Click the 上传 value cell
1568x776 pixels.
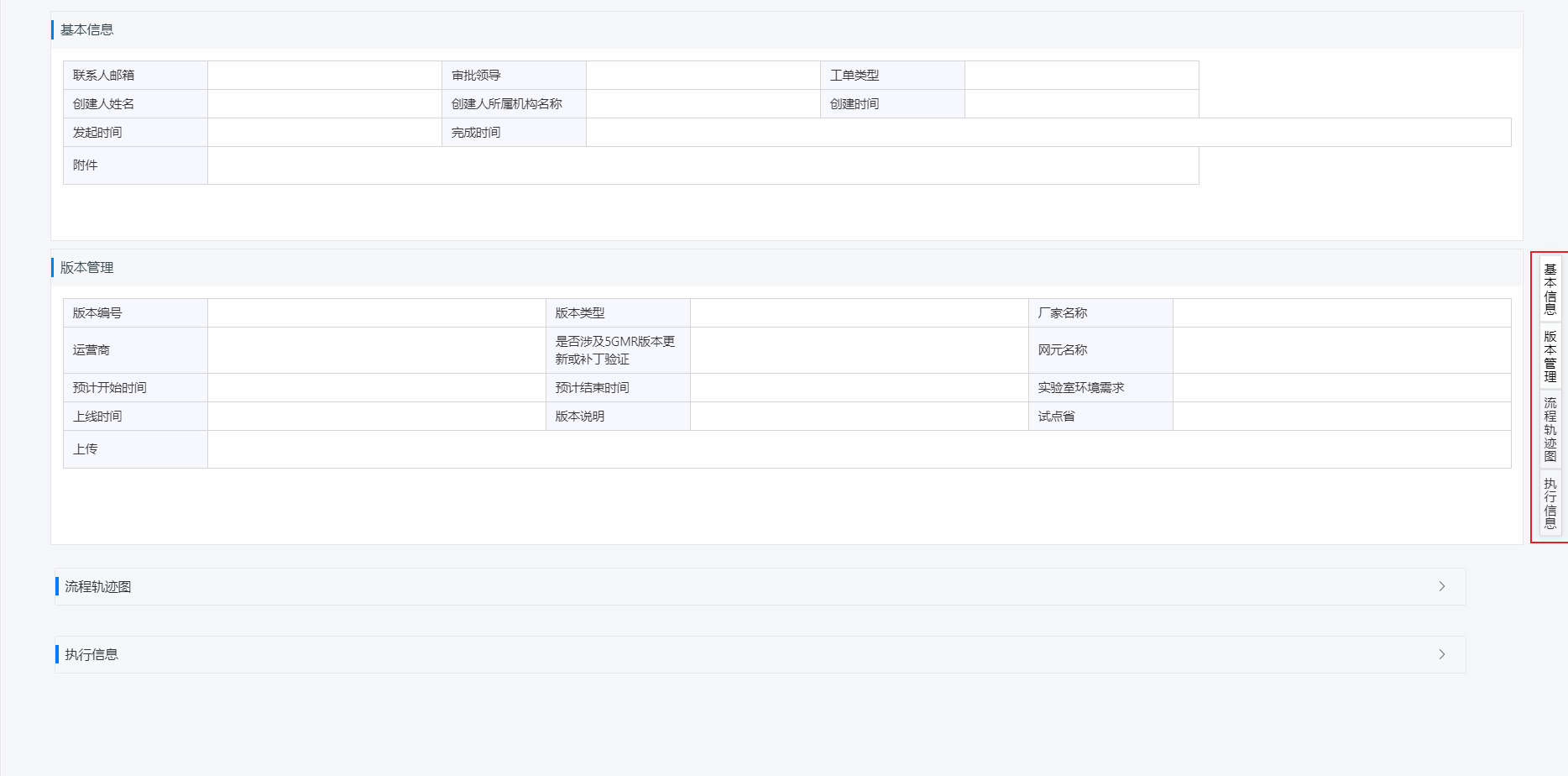pyautogui.click(x=860, y=449)
